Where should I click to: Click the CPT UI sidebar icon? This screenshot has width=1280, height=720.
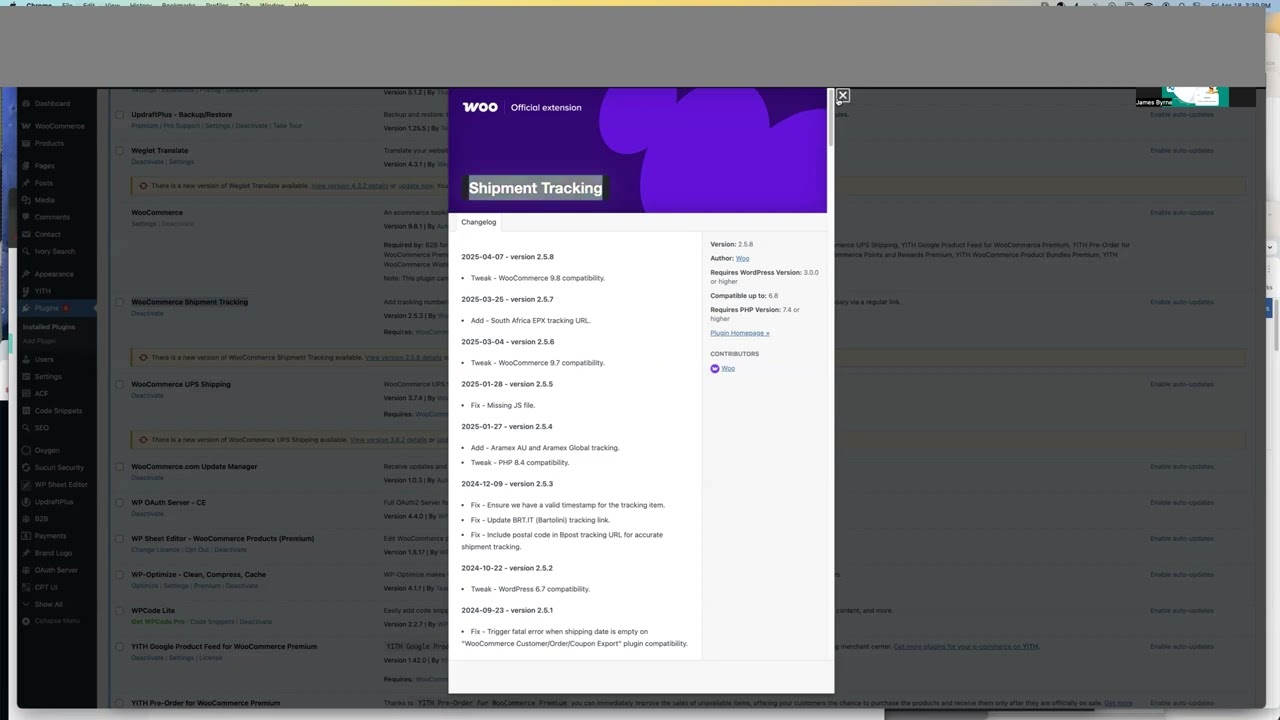click(x=25, y=587)
